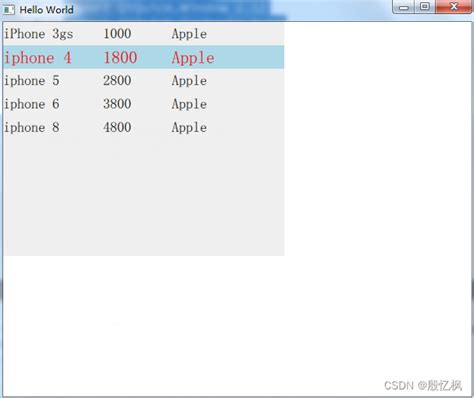Close the Hello World window
The image size is (474, 398).
pyautogui.click(x=453, y=7)
